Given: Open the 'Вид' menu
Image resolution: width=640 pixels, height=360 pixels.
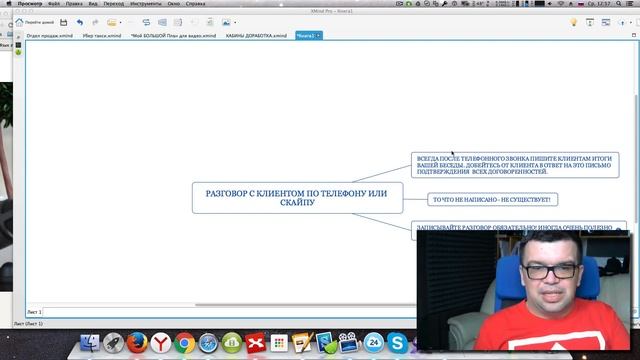Looking at the screenshot, I should 93,4.
